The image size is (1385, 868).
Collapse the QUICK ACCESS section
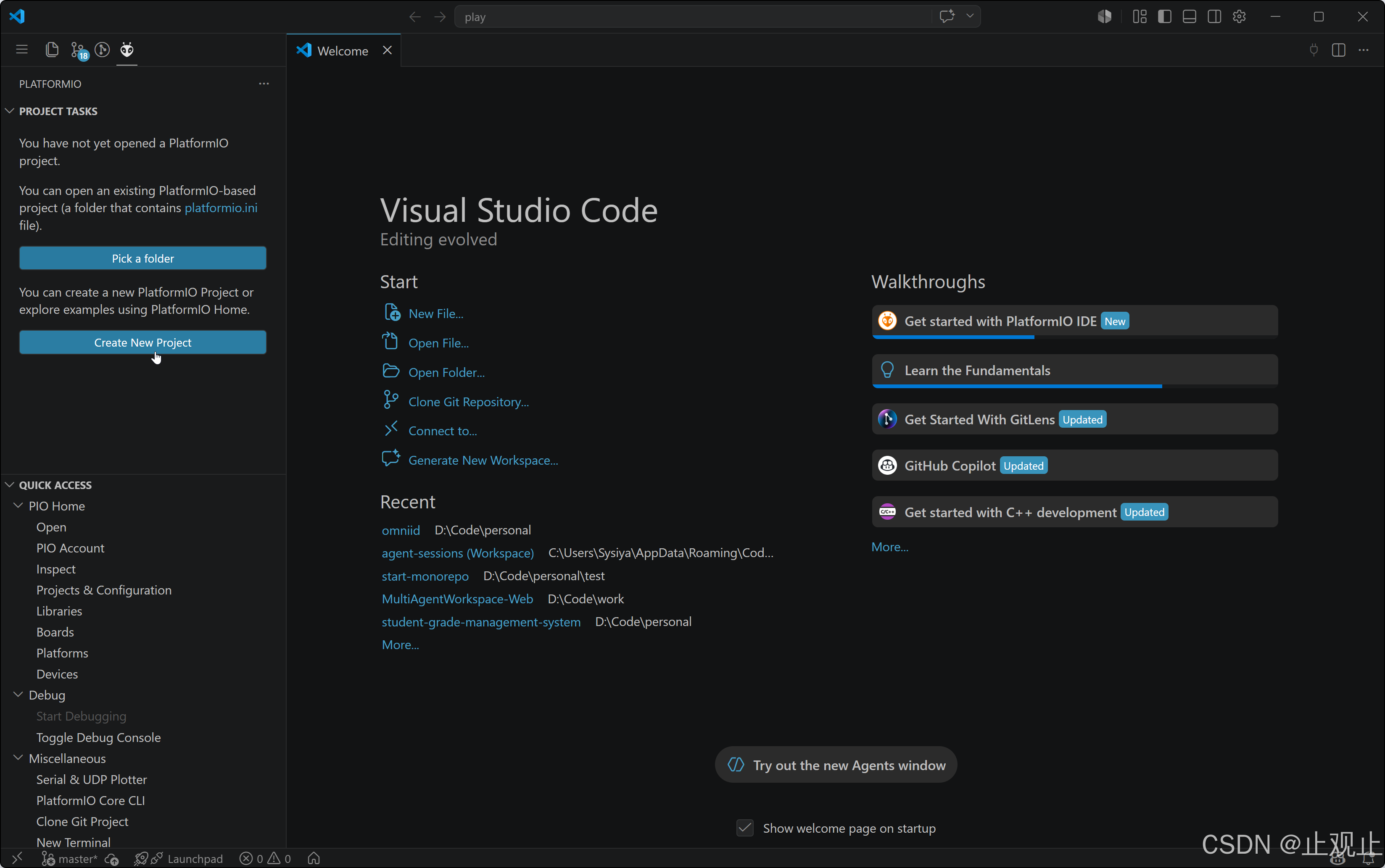tap(10, 485)
